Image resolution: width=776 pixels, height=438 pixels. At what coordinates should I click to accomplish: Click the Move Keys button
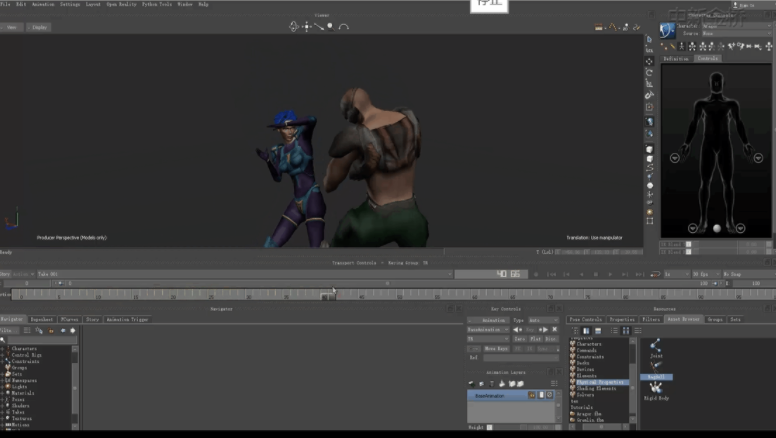[496, 349]
